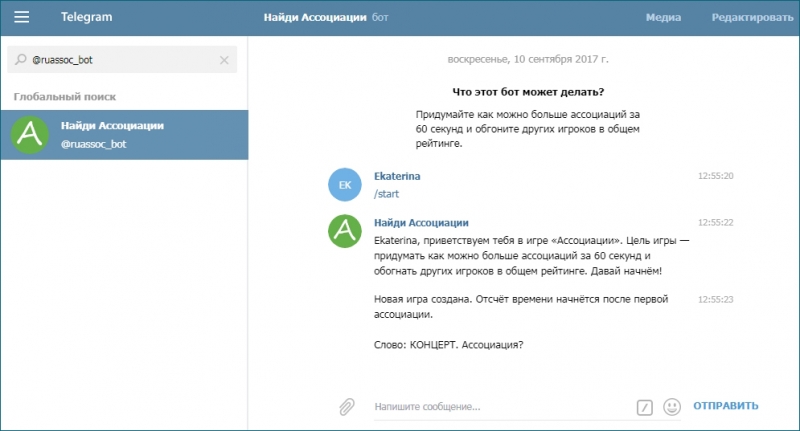Open the hamburger main menu
The height and width of the screenshot is (431, 800).
pos(21,17)
